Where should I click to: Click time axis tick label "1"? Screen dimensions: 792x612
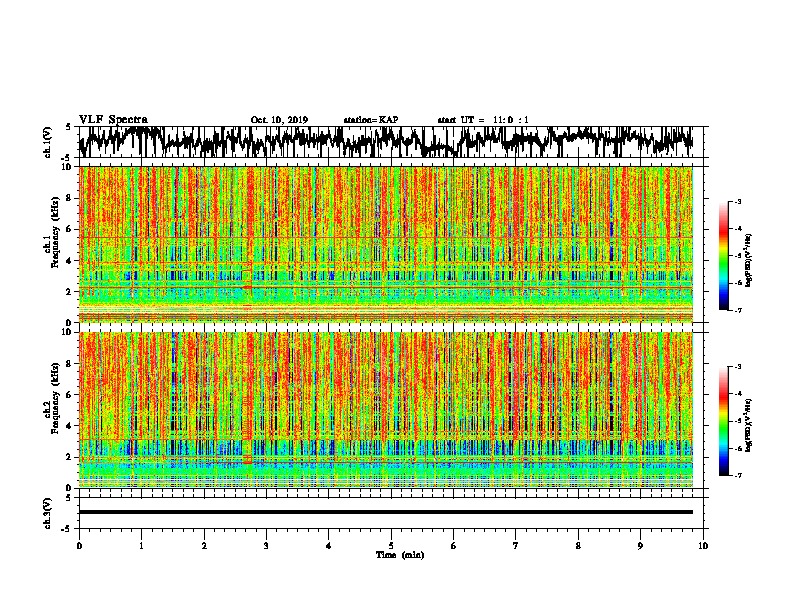pos(141,545)
